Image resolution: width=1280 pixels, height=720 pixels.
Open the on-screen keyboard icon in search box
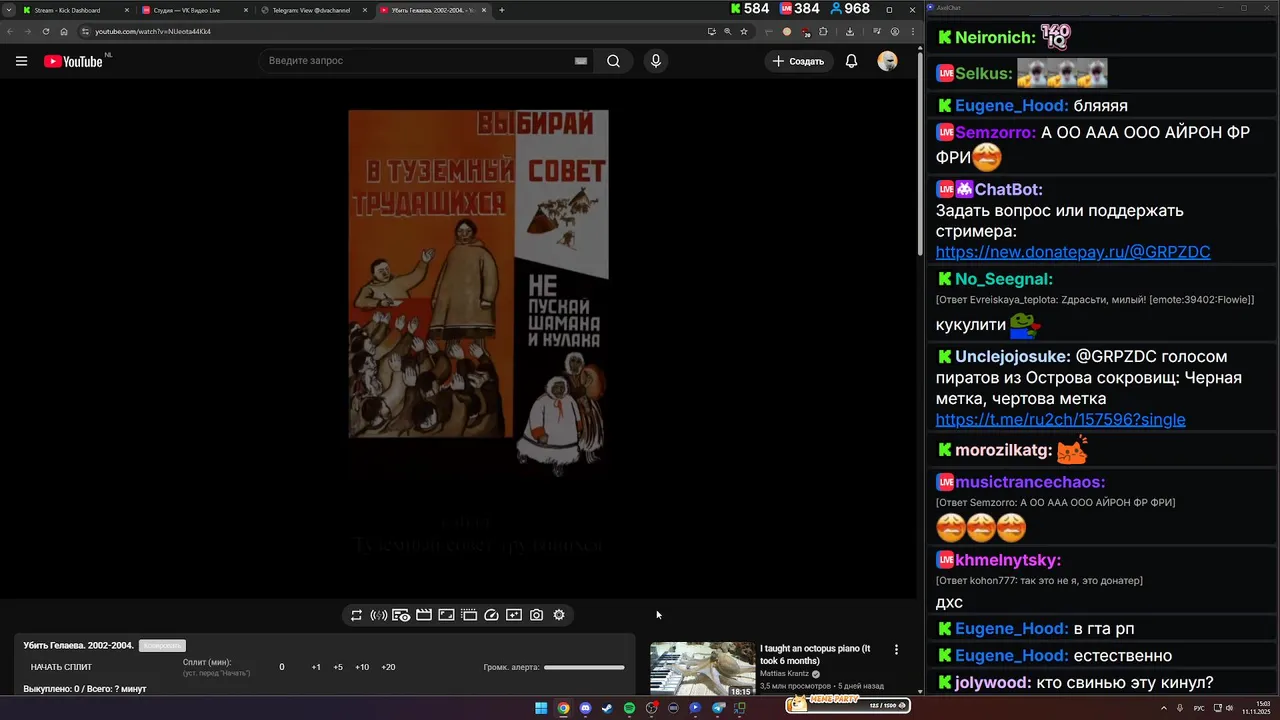[x=580, y=61]
